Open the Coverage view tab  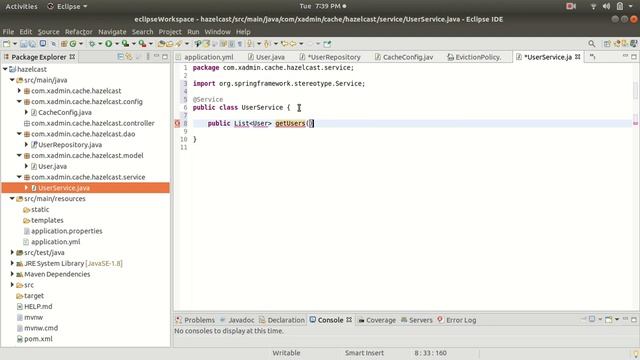point(377,320)
